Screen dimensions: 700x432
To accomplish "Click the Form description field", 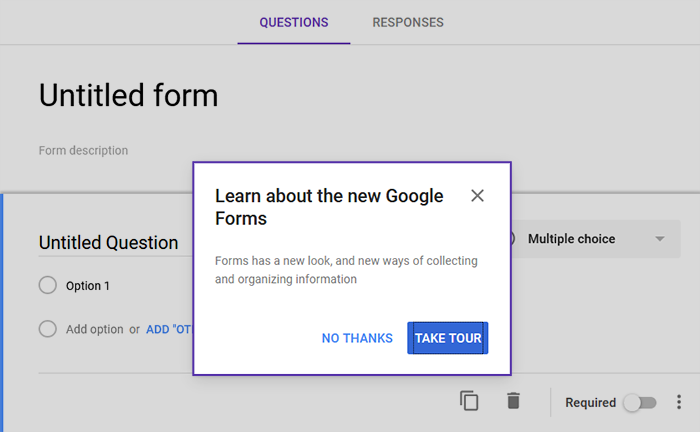I will (83, 150).
